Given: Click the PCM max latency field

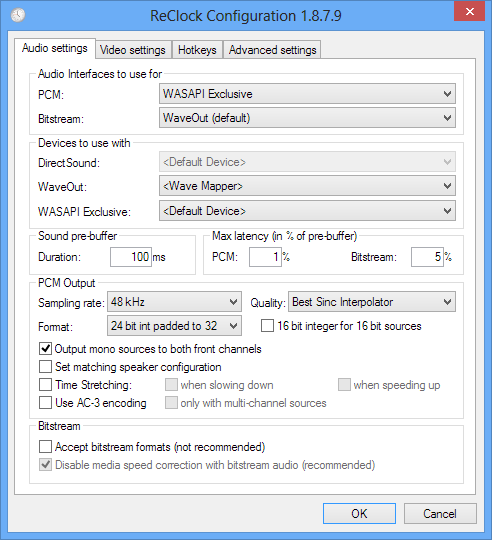Looking at the screenshot, I should point(265,257).
